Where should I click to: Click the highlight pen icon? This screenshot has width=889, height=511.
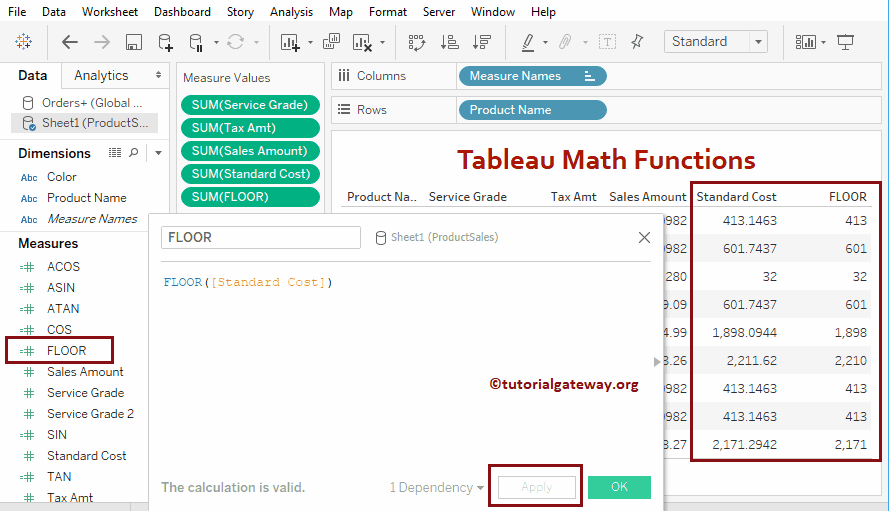[x=528, y=42]
